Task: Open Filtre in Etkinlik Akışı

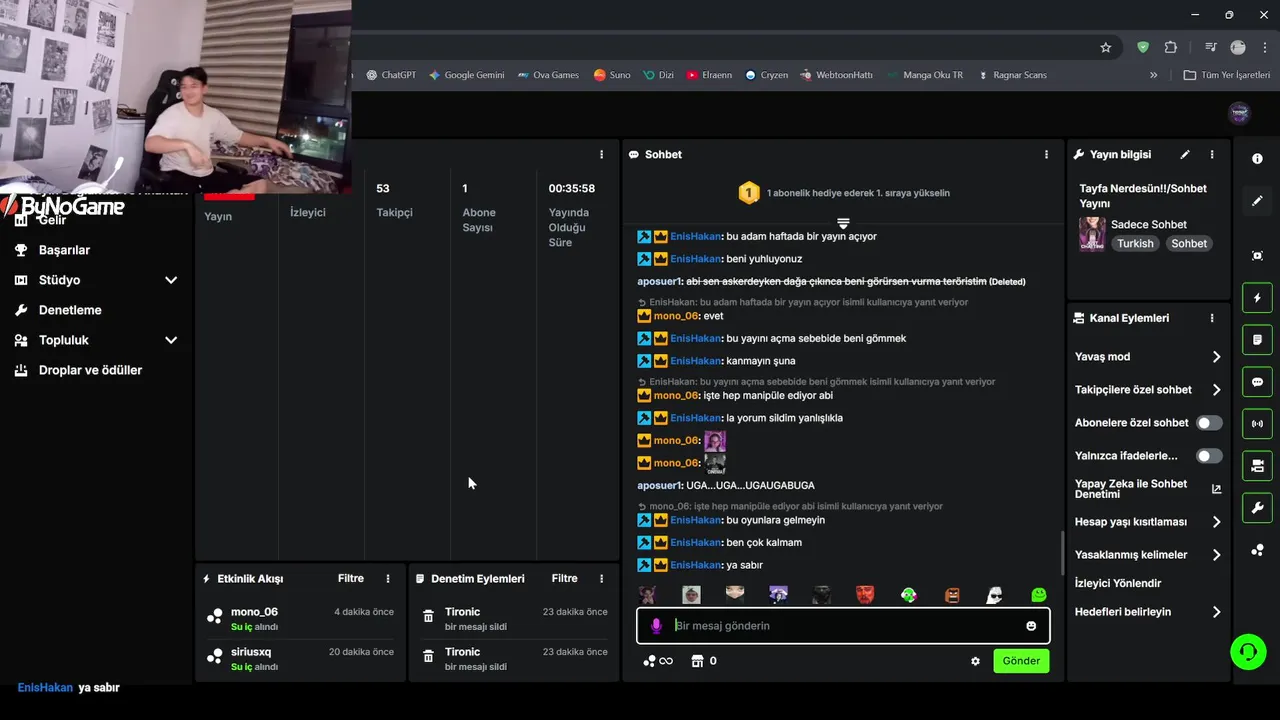Action: point(351,579)
